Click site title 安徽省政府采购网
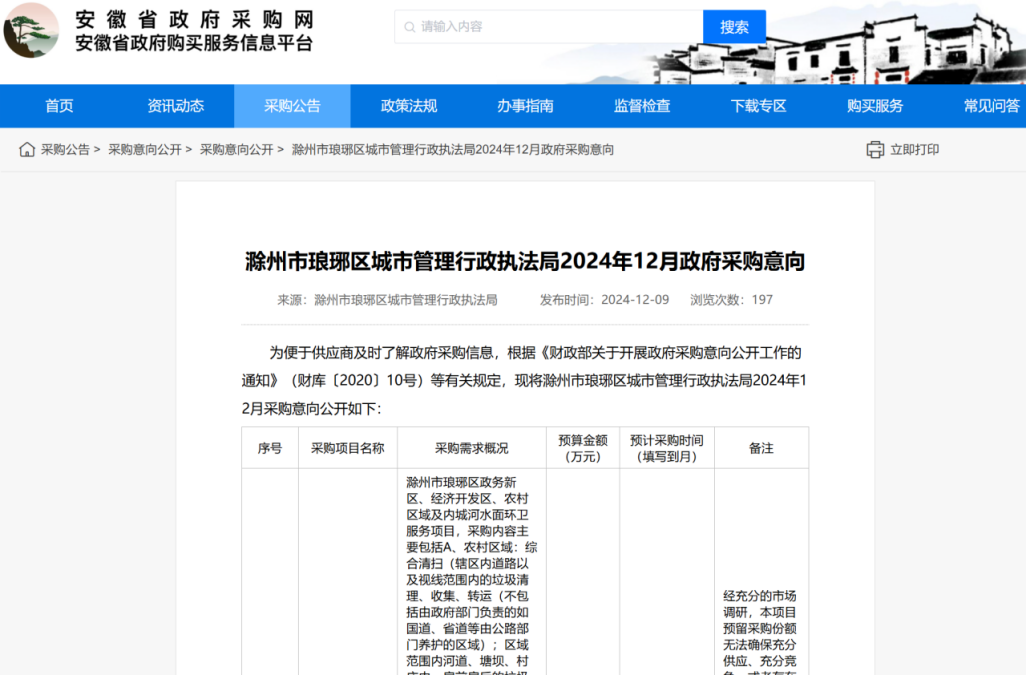This screenshot has height=675, width=1026. [x=194, y=19]
